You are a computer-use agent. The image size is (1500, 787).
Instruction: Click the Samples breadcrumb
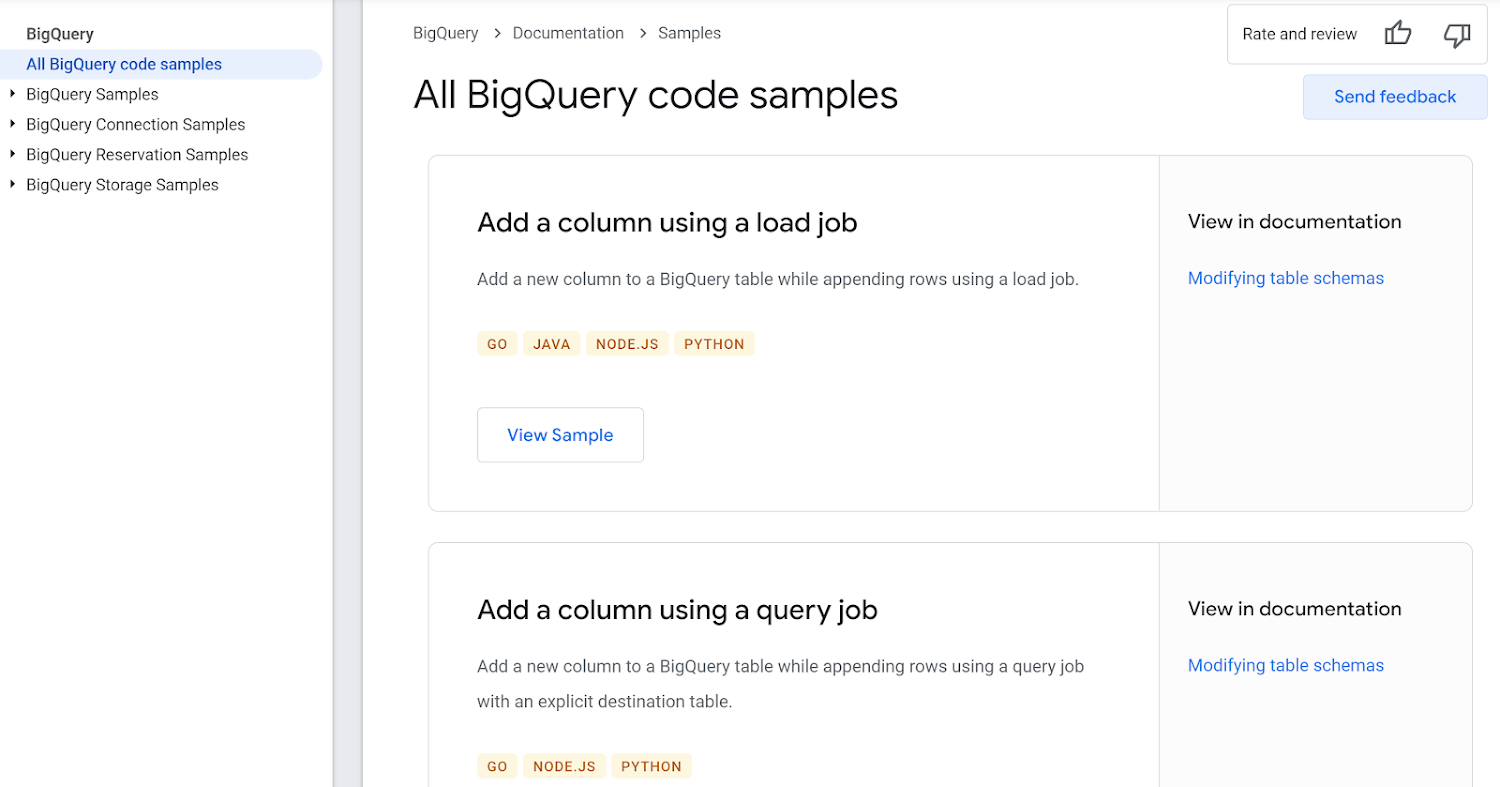[x=689, y=33]
